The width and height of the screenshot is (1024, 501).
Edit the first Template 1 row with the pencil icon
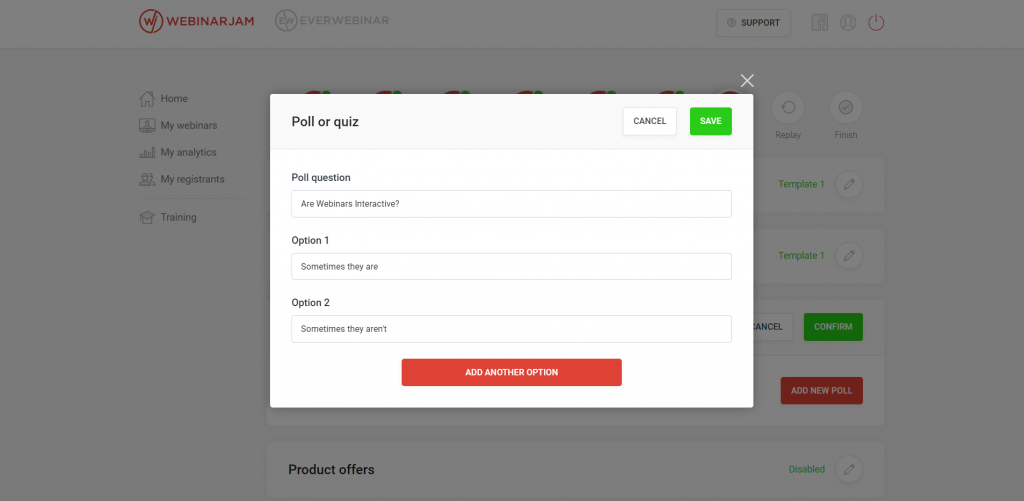(849, 184)
